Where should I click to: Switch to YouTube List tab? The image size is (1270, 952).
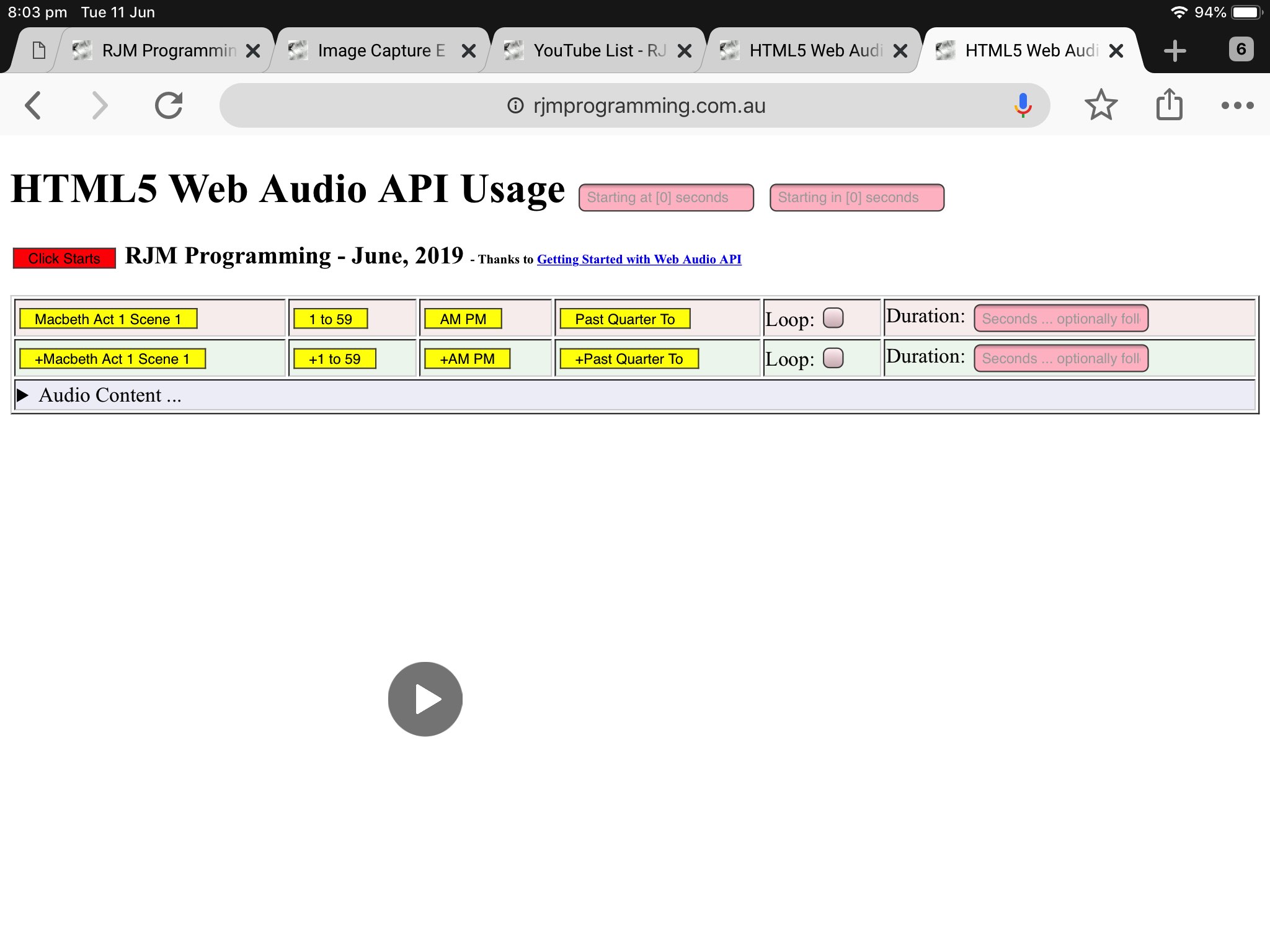click(x=598, y=51)
